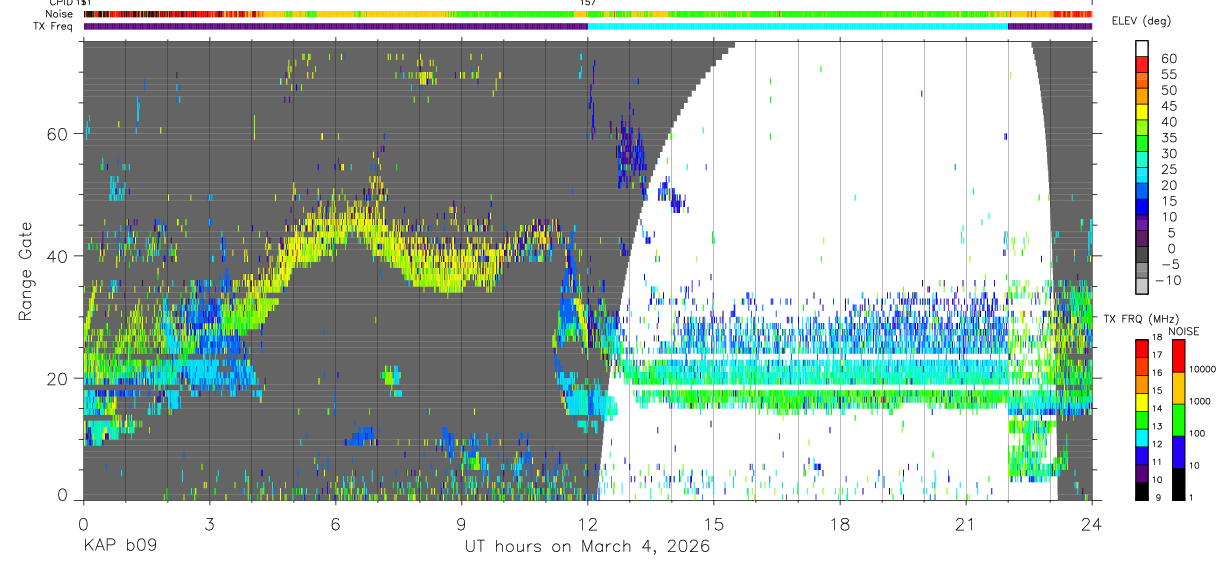Screen dimensions: 1228x567
Task: Click the '3' UT hour tick label
Action: point(209,522)
